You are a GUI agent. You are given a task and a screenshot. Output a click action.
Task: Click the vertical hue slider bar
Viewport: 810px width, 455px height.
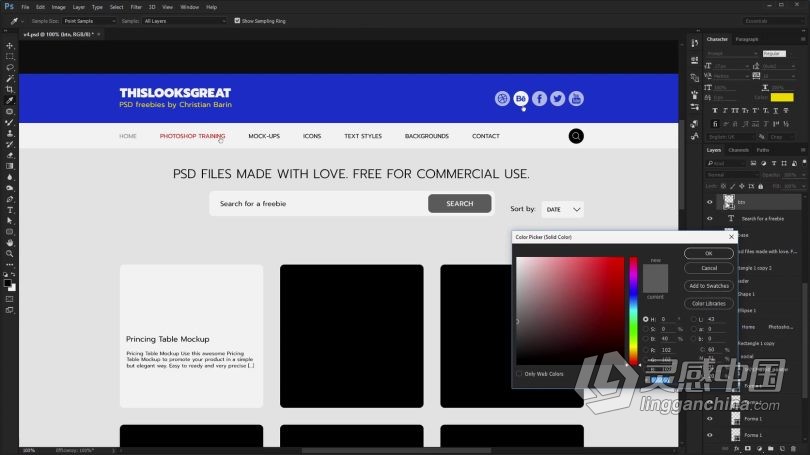click(633, 311)
